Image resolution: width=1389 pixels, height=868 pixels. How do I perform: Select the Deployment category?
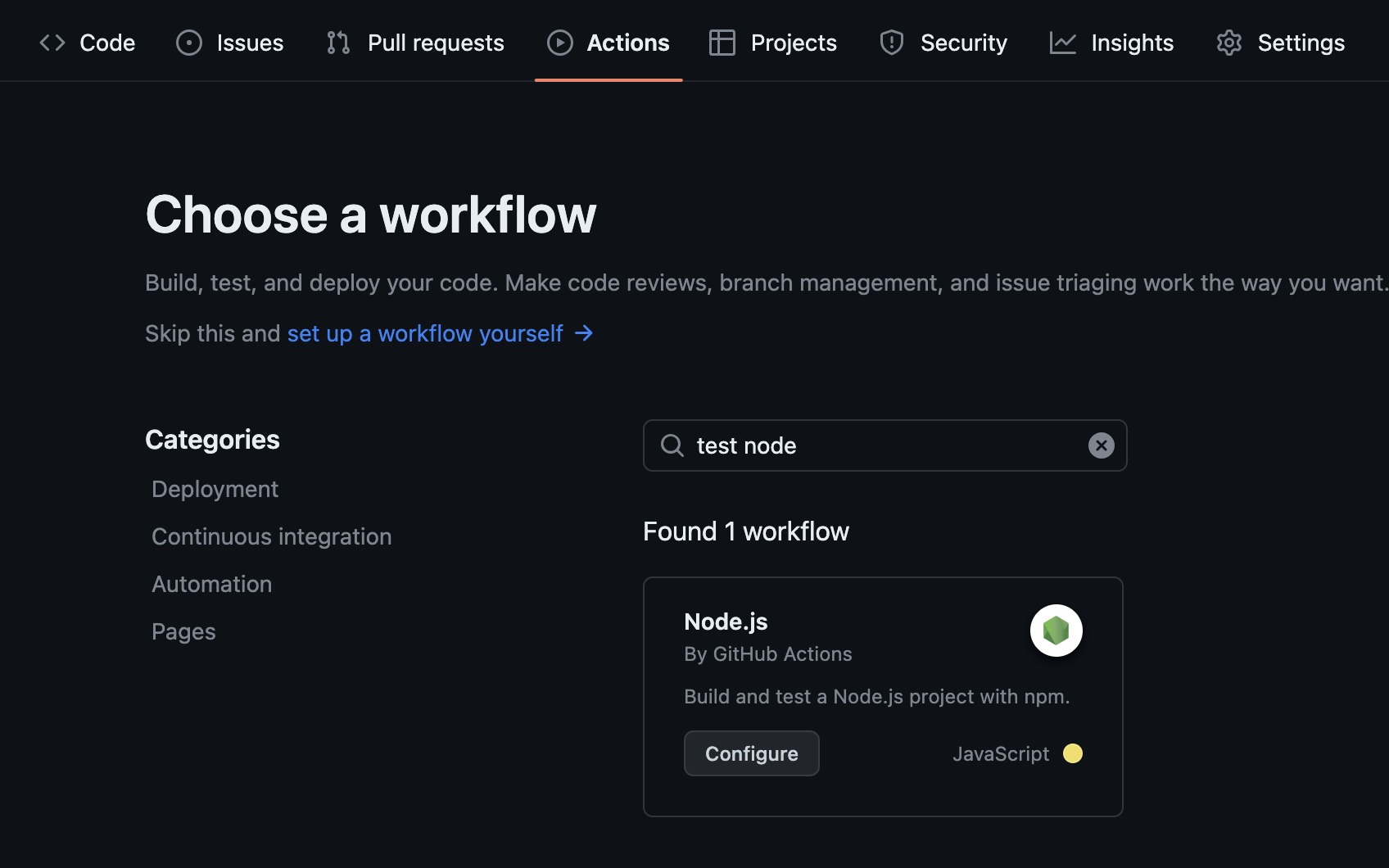[x=215, y=489]
